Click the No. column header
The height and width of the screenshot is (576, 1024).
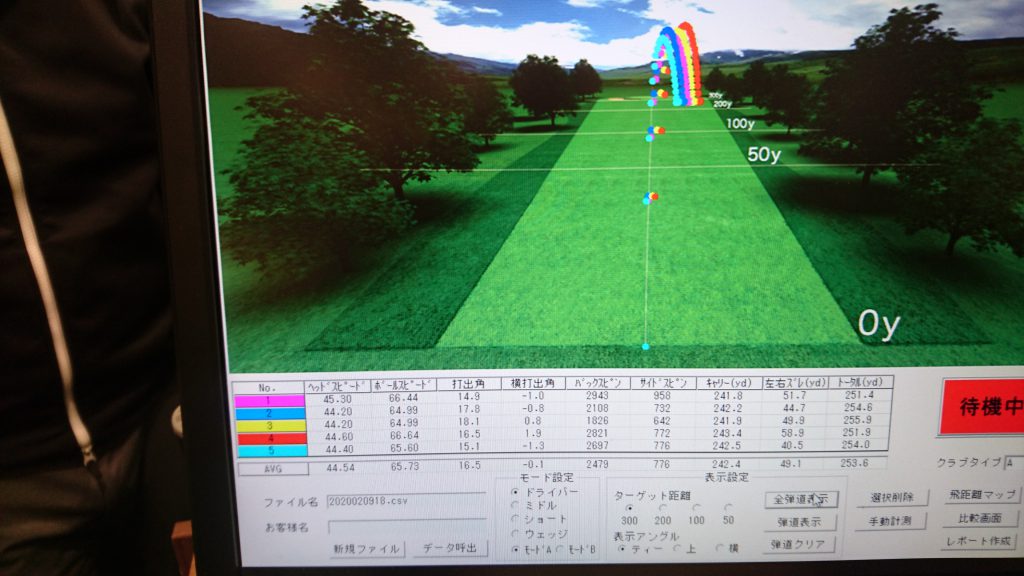268,387
